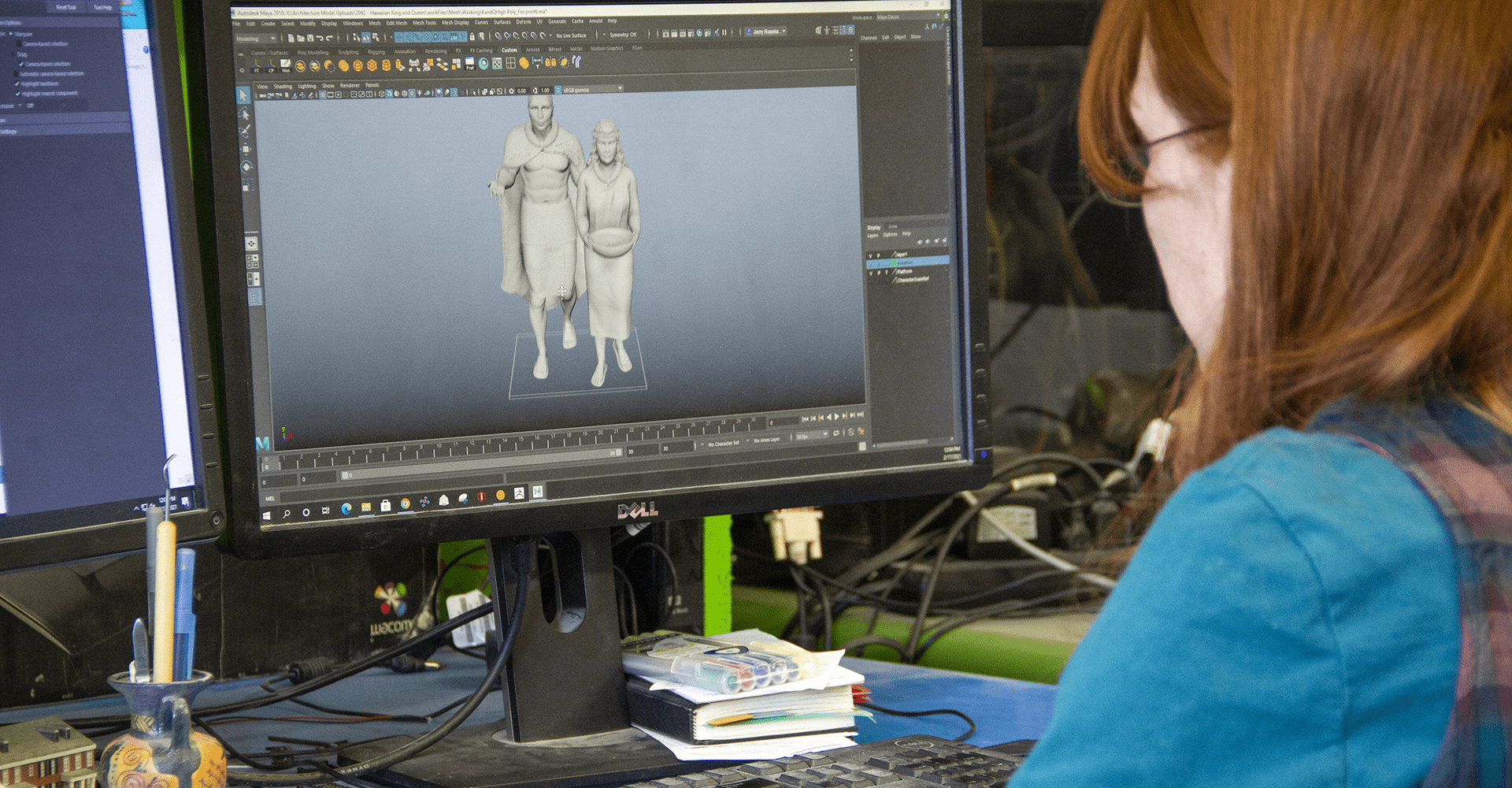Screen dimensions: 1512x788
Task: Toggle the Channel Box sidebar icon
Action: click(x=851, y=30)
